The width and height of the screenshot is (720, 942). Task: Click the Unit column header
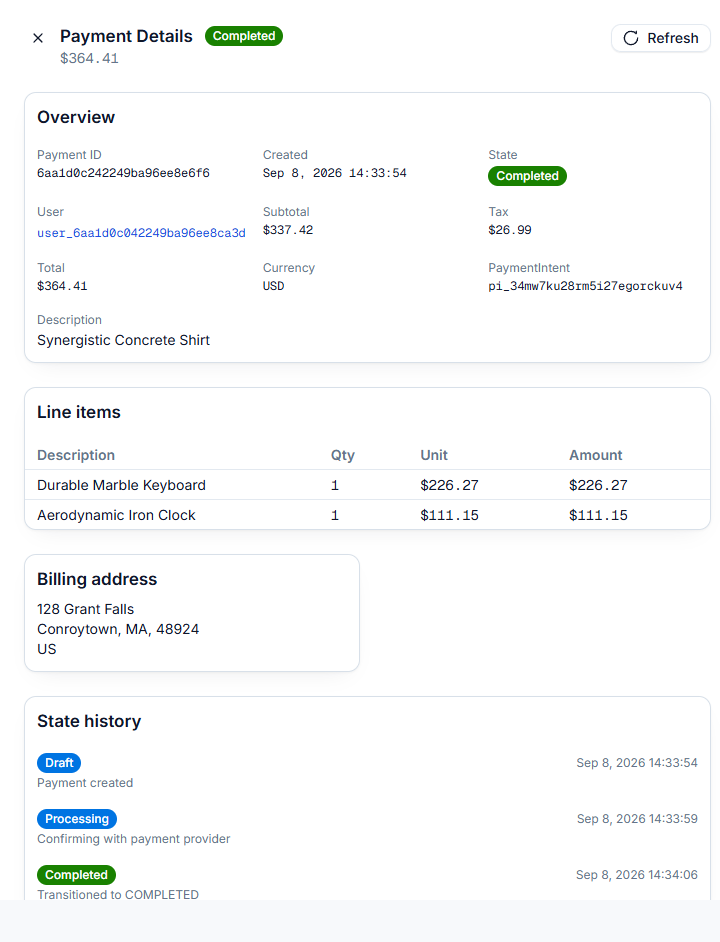coord(434,455)
